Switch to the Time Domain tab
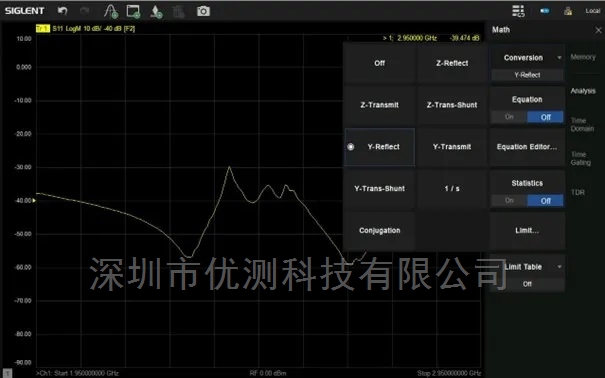 (x=582, y=125)
